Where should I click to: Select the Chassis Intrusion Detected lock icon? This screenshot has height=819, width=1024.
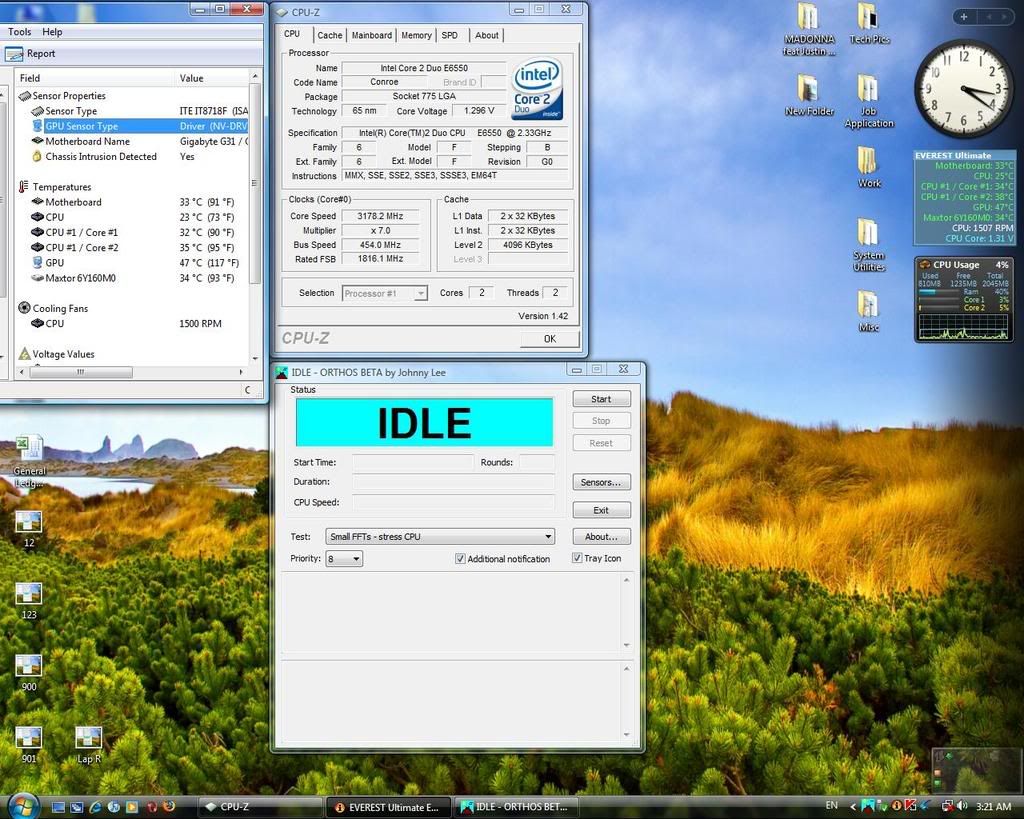click(37, 156)
